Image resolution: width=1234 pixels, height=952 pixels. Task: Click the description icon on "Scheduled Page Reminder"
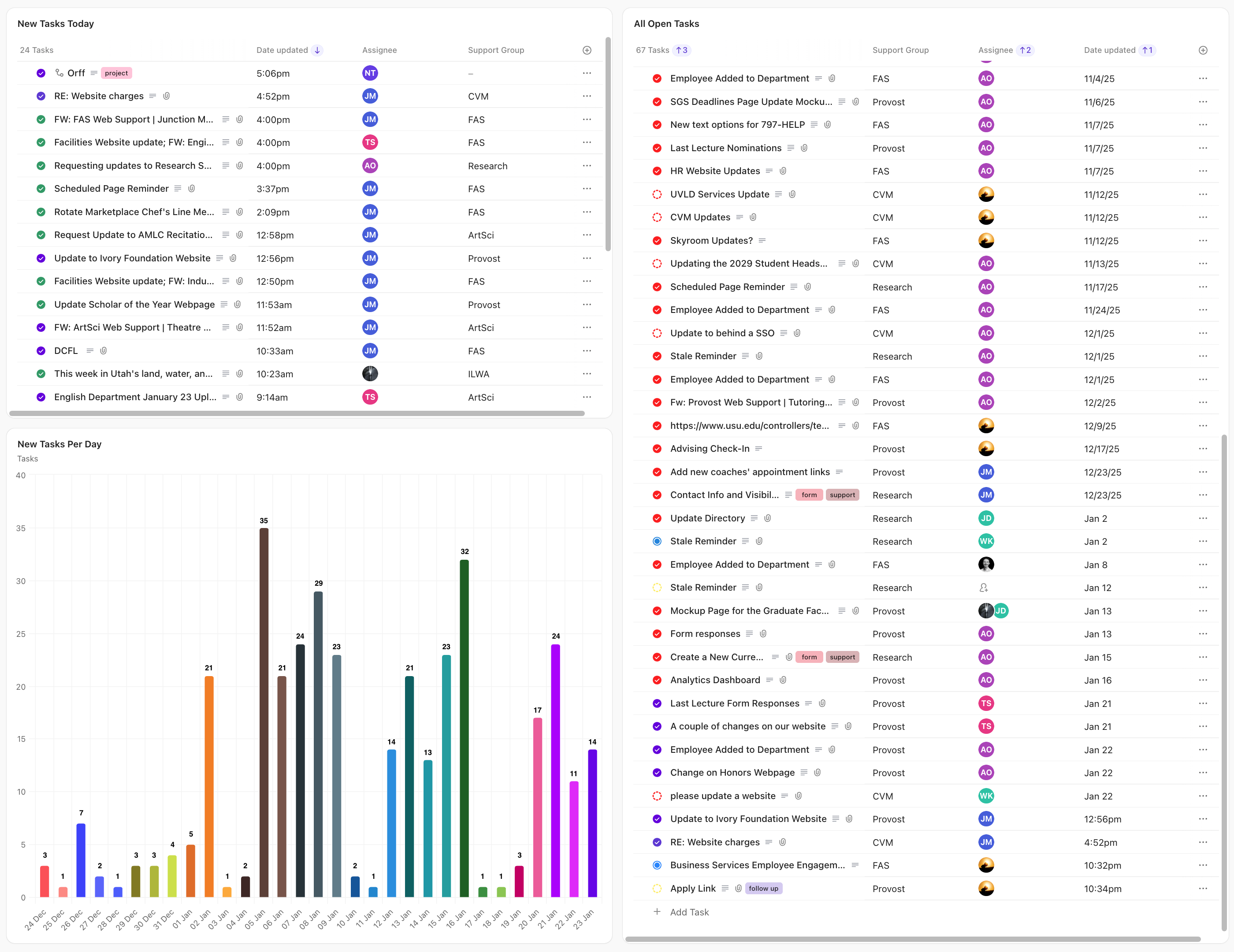(x=178, y=188)
